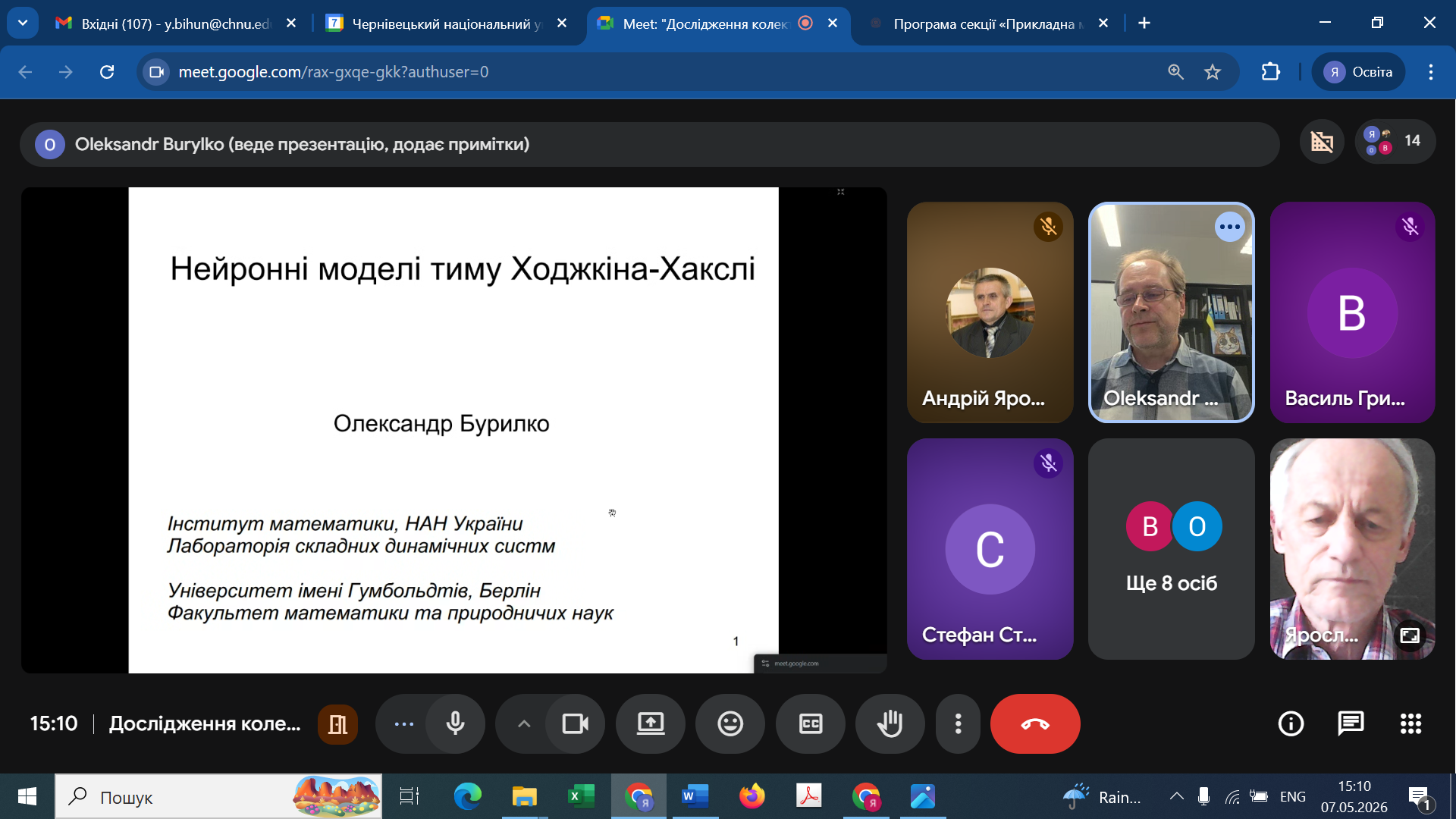Image resolution: width=1456 pixels, height=819 pixels.
Task: Open Word from the taskbar
Action: point(695,796)
